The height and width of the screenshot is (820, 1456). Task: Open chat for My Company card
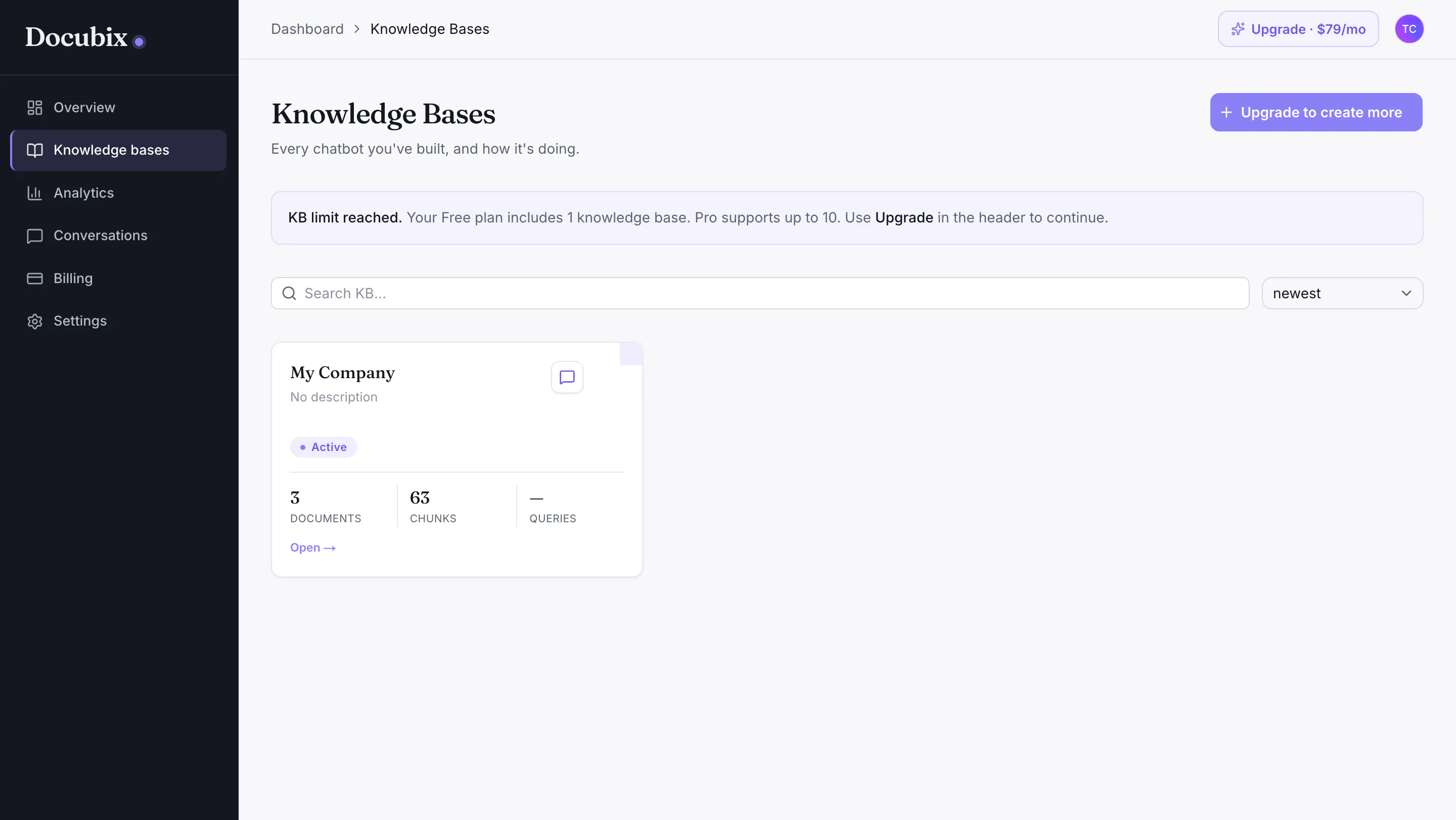click(567, 377)
